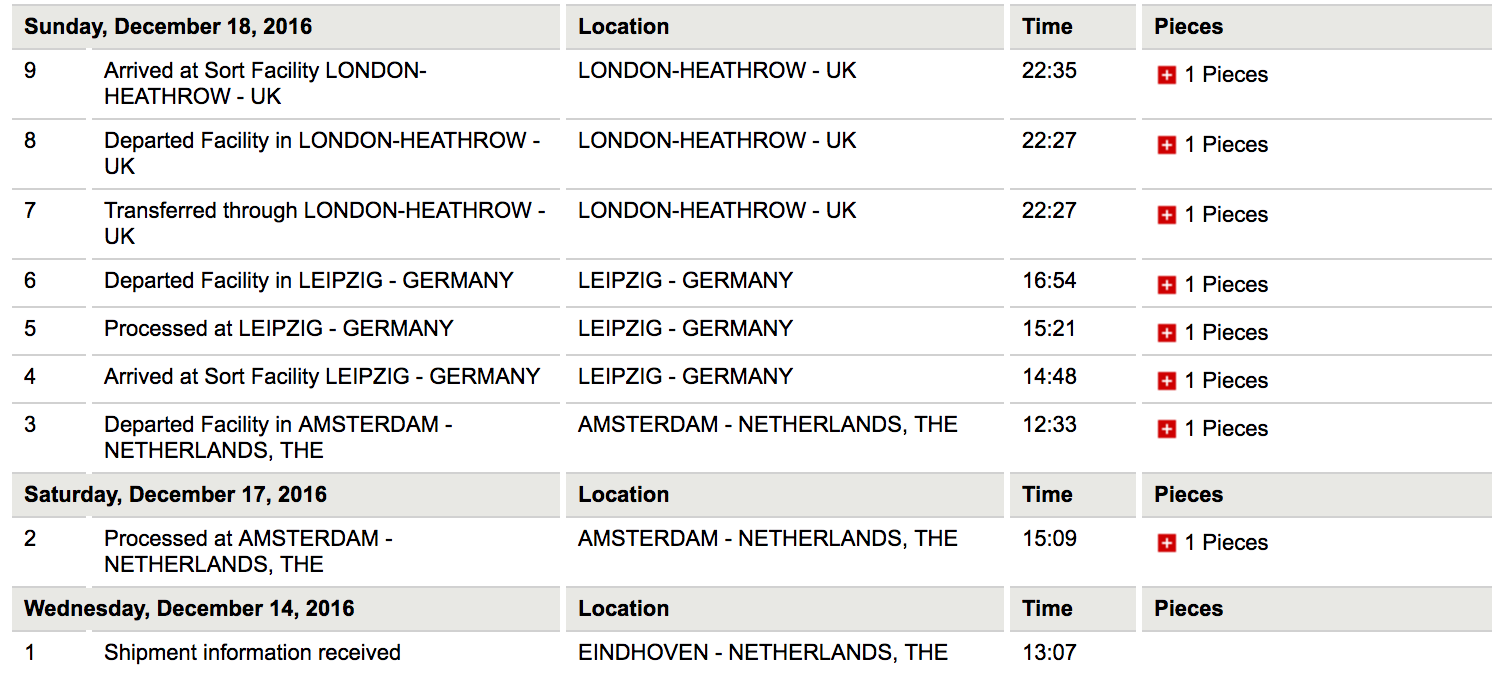Click '1 Pieces' text in row 2
The height and width of the screenshot is (678, 1506).
1226,543
